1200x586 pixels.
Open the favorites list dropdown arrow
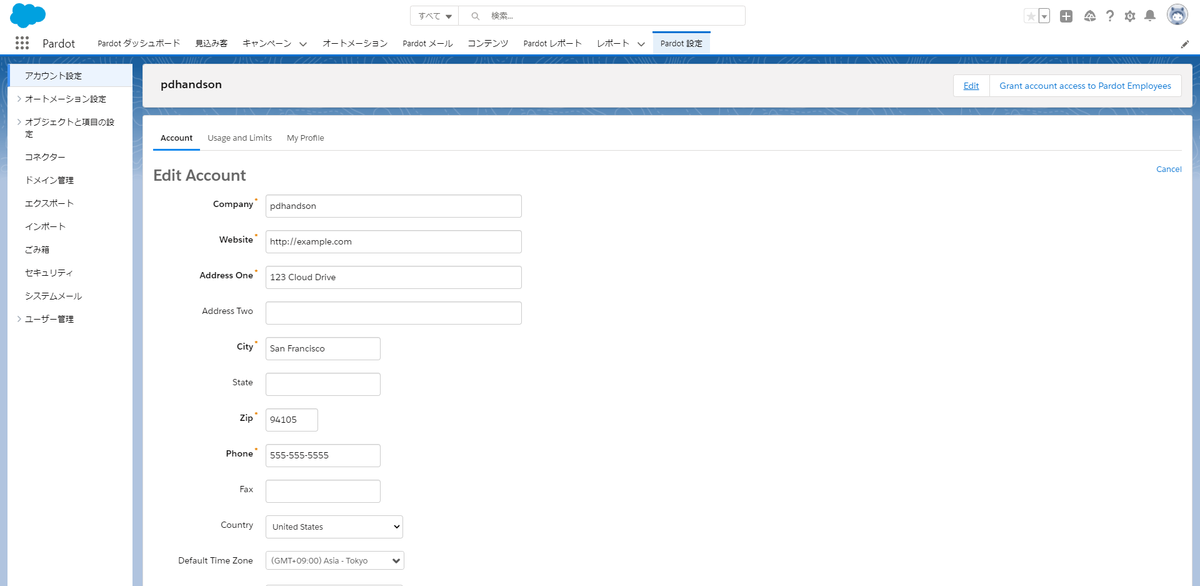(x=1042, y=15)
